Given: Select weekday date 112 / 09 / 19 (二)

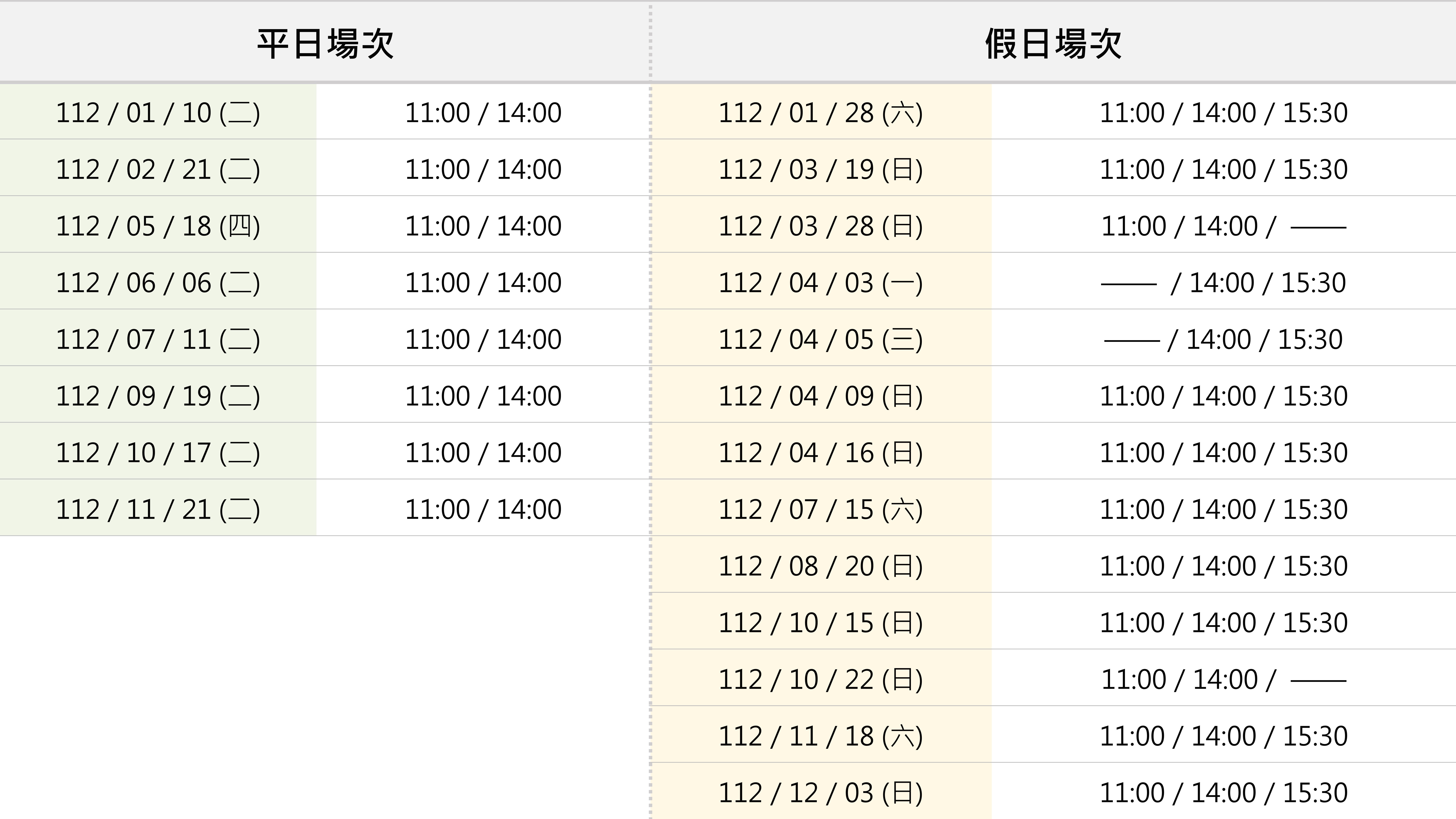Looking at the screenshot, I should click(x=158, y=396).
